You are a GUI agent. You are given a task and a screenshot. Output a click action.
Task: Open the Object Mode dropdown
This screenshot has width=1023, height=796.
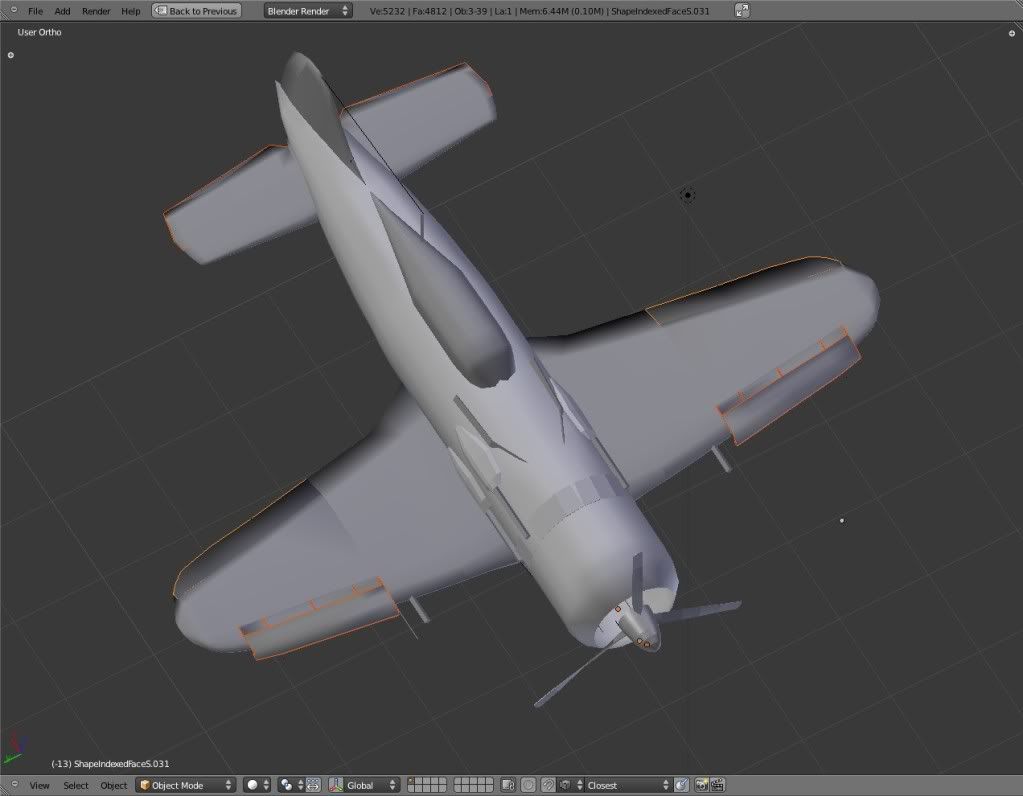click(x=186, y=785)
